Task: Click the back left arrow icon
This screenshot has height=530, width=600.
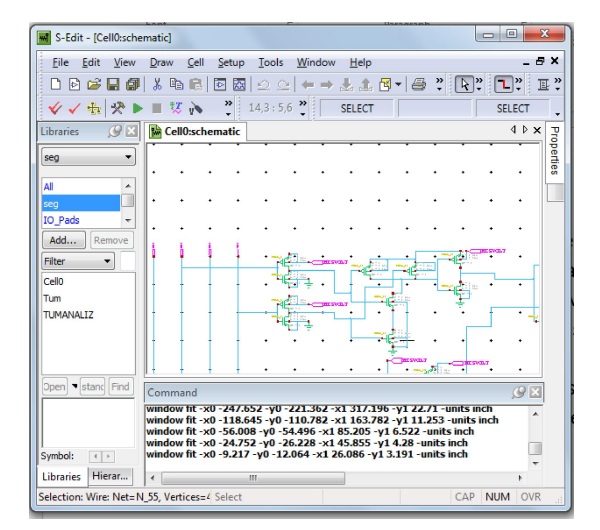Action: pos(307,85)
